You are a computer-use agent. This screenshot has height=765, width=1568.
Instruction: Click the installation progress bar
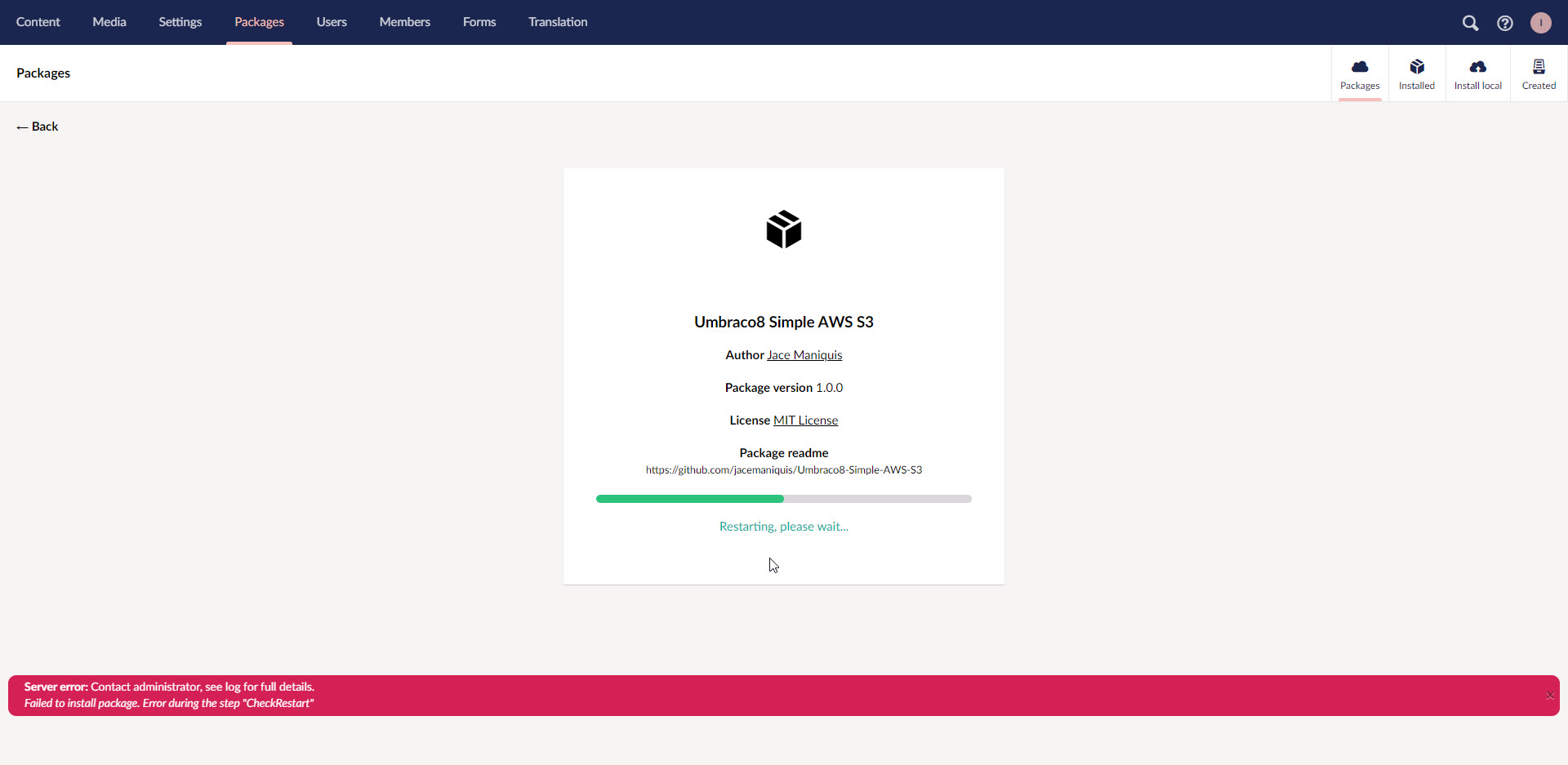[784, 499]
